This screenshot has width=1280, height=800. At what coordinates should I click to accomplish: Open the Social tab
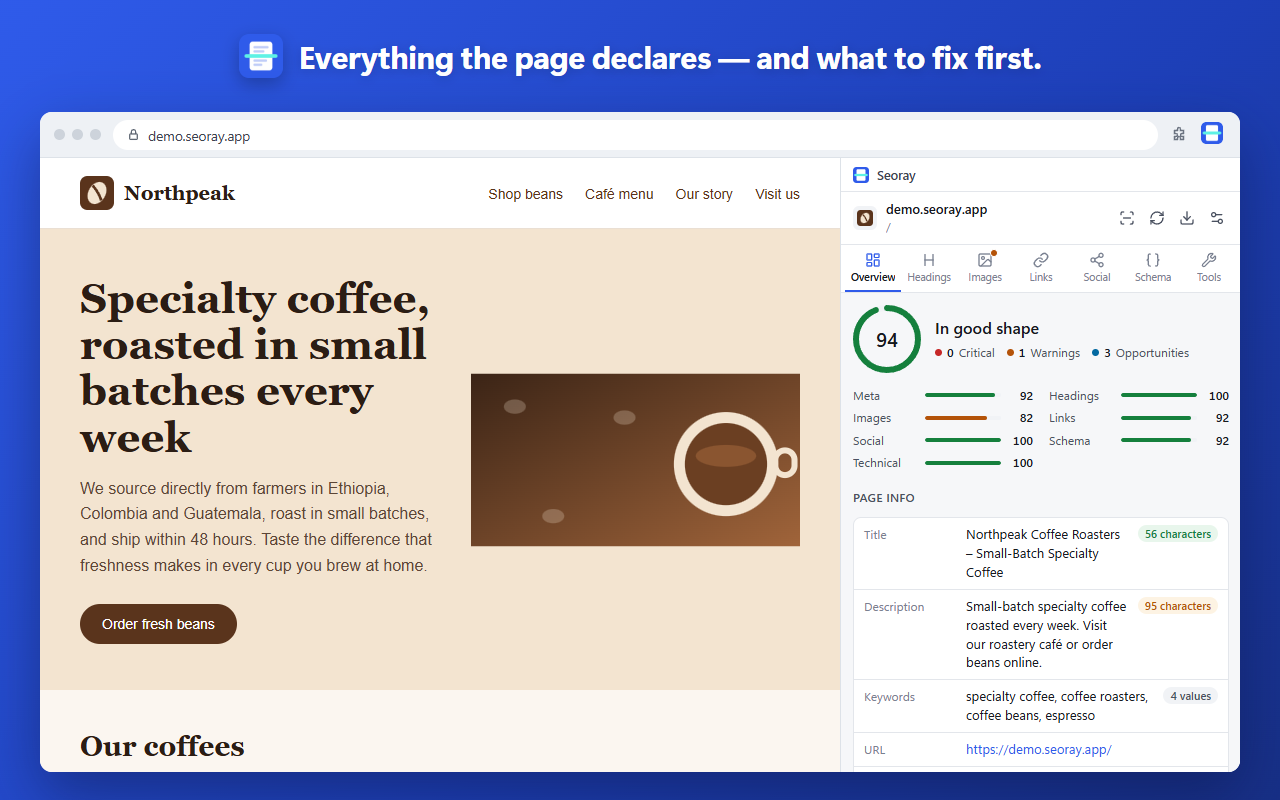point(1097,268)
